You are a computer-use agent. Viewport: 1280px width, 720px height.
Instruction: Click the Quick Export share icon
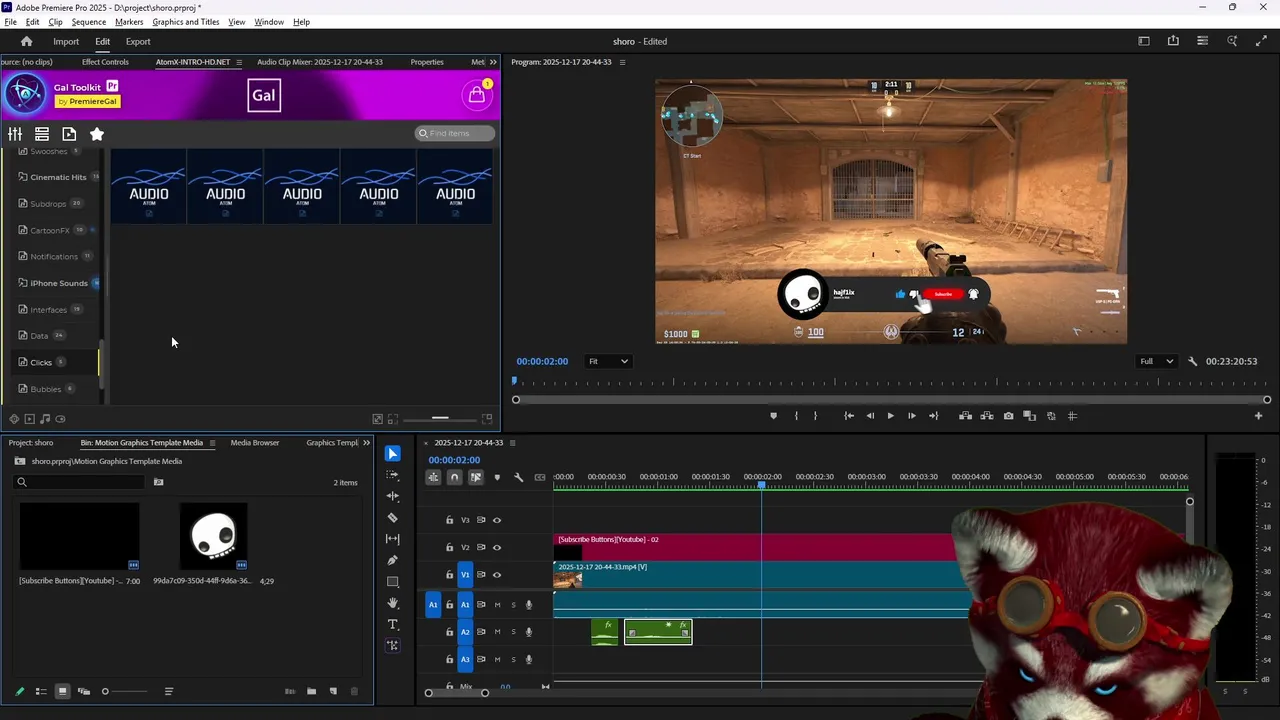1173,41
